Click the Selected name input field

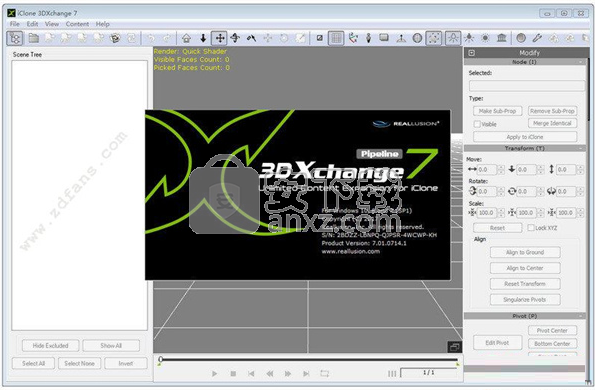pos(527,85)
